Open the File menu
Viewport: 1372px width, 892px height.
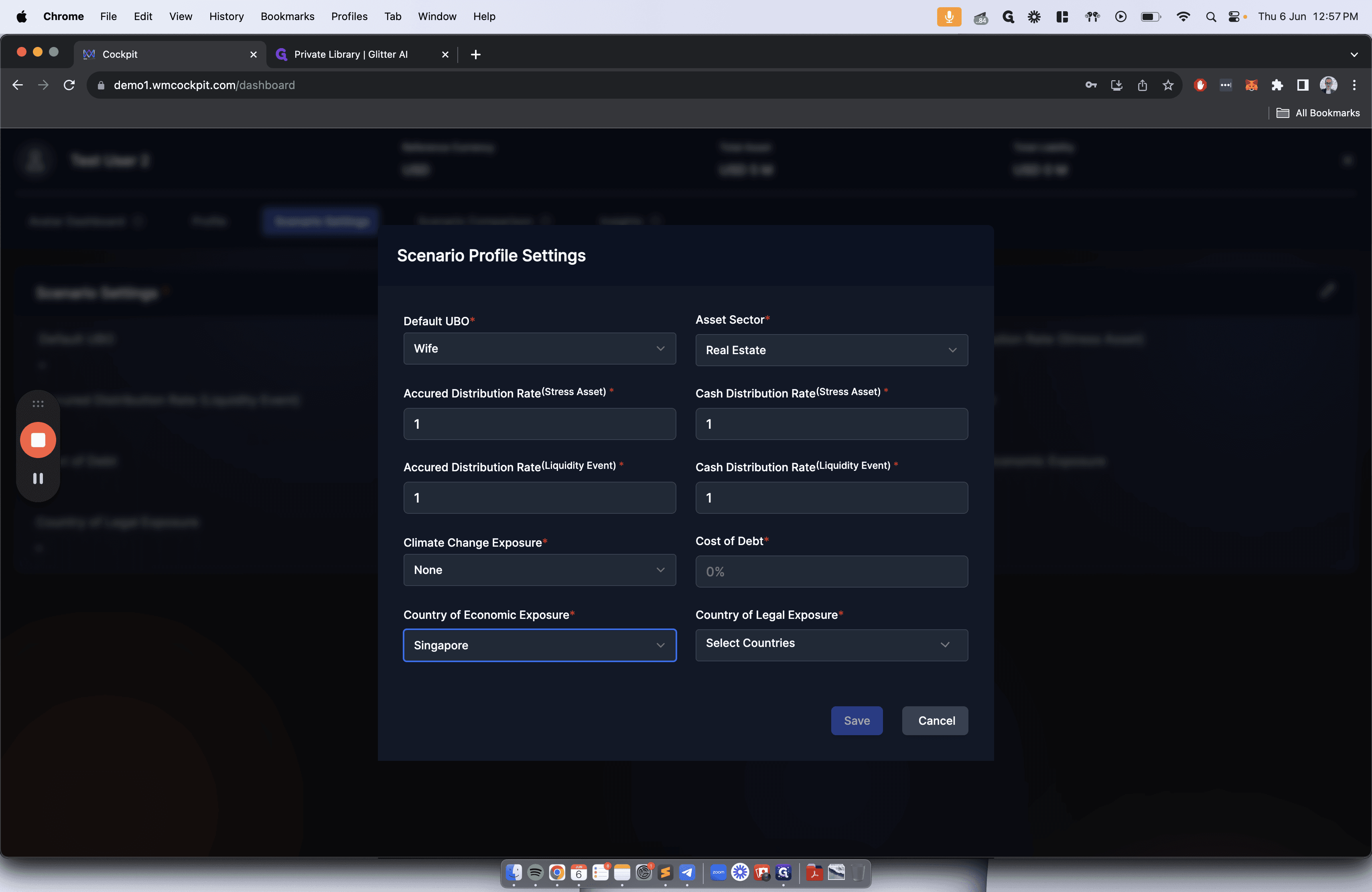click(x=108, y=16)
